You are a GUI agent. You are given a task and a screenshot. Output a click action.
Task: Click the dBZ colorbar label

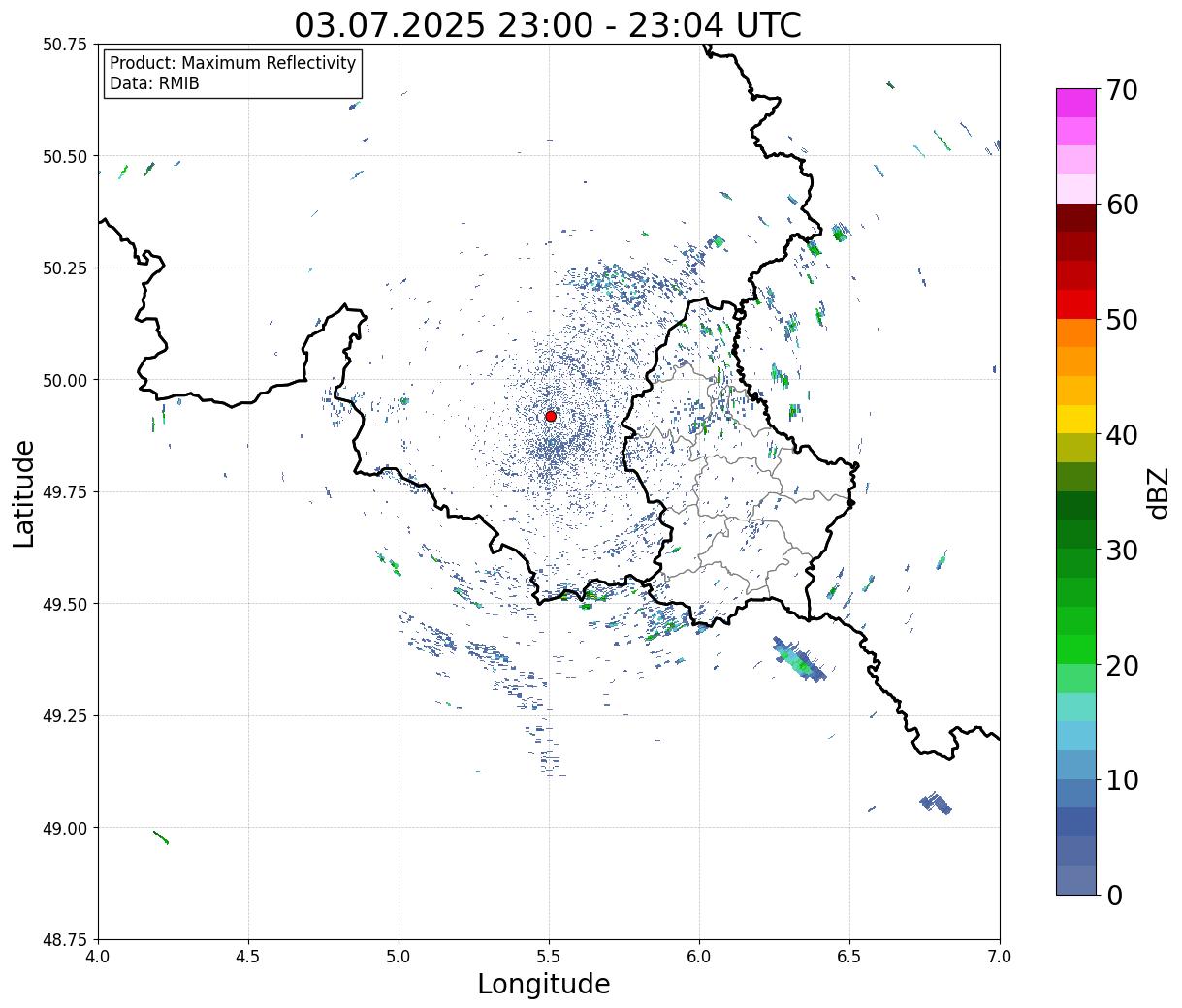pyautogui.click(x=1158, y=491)
